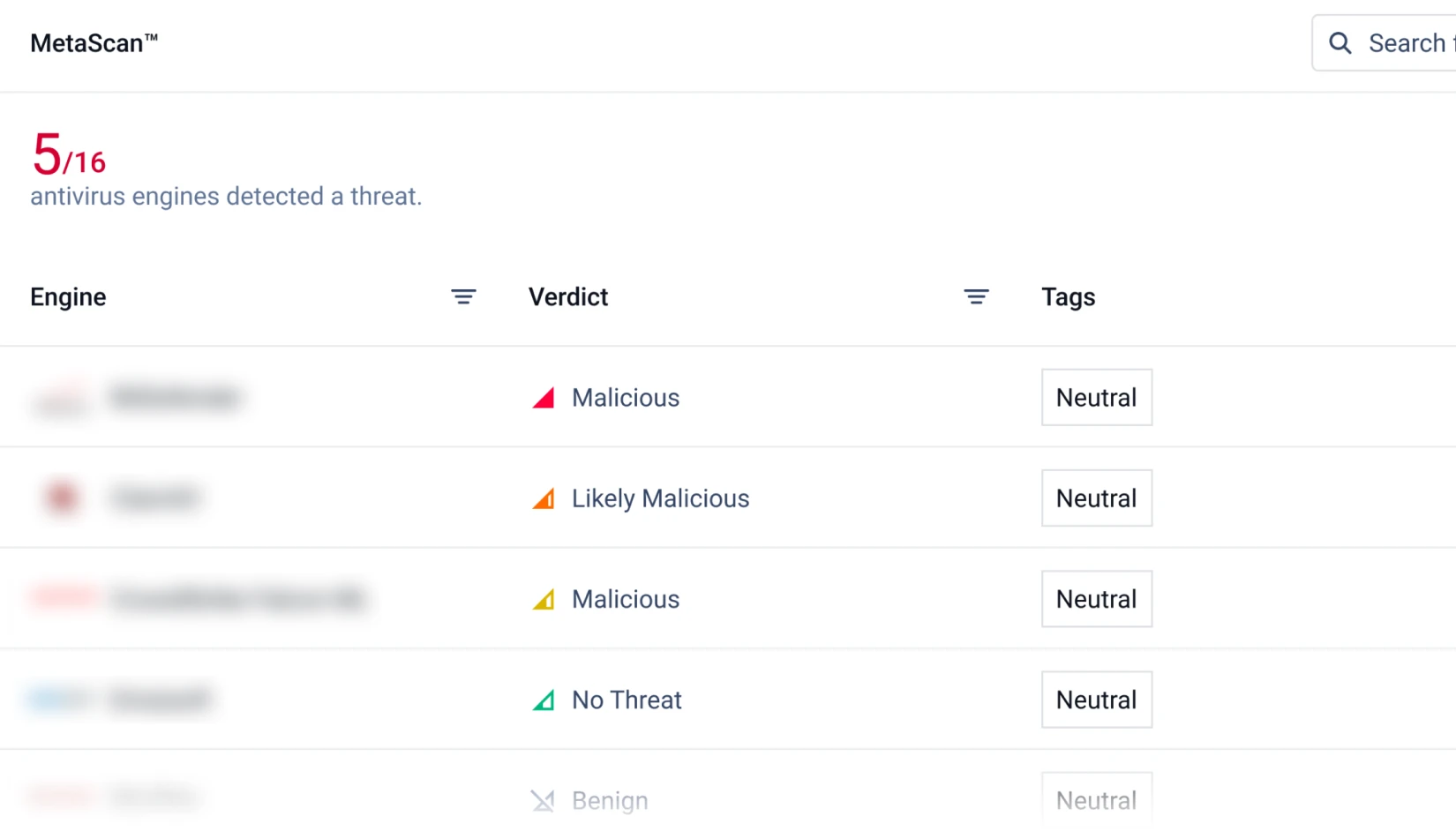1456x831 pixels.
Task: Click the Neutral tag in Benign row
Action: tap(1096, 800)
